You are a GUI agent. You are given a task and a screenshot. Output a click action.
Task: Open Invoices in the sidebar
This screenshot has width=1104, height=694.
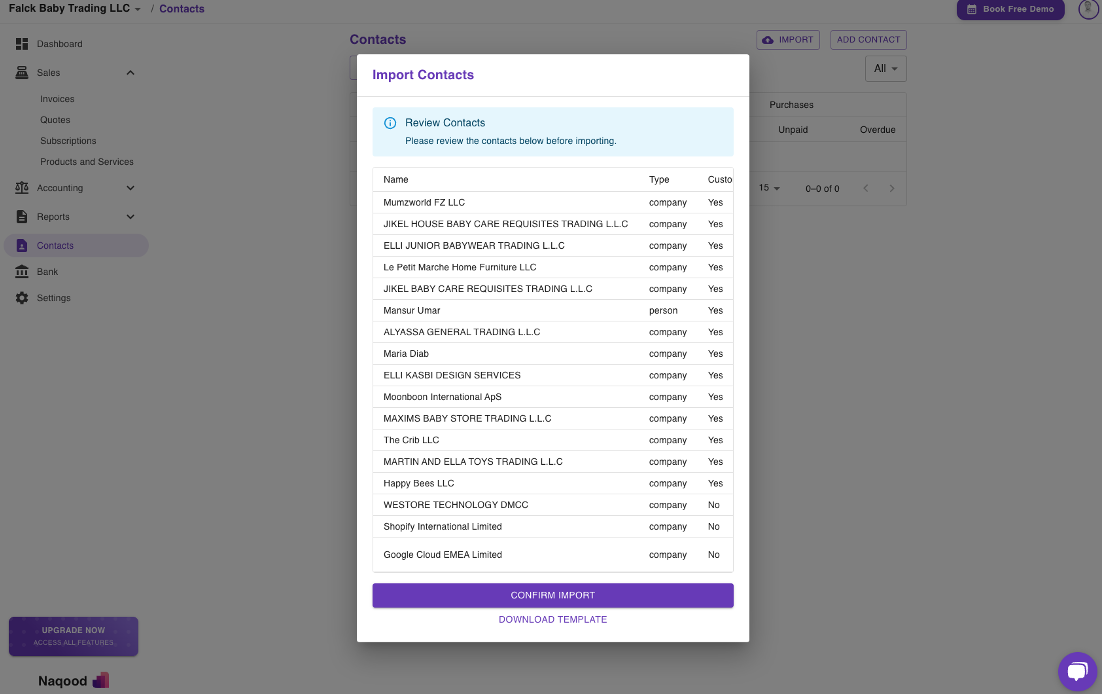pos(57,99)
